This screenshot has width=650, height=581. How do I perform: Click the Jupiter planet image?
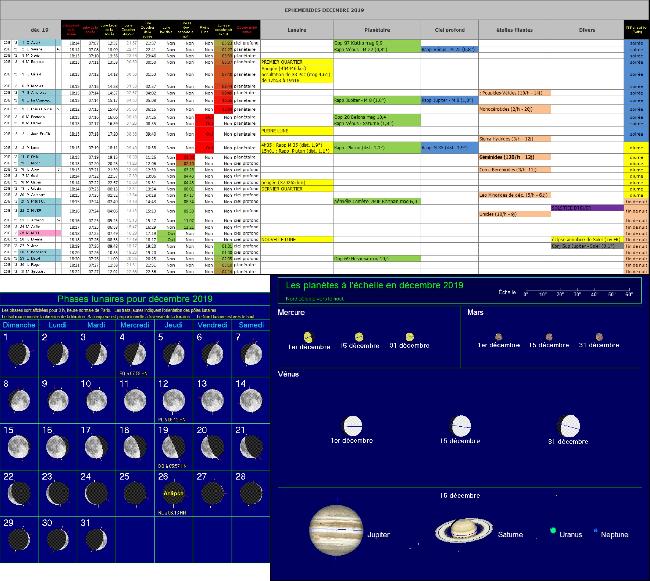(336, 530)
